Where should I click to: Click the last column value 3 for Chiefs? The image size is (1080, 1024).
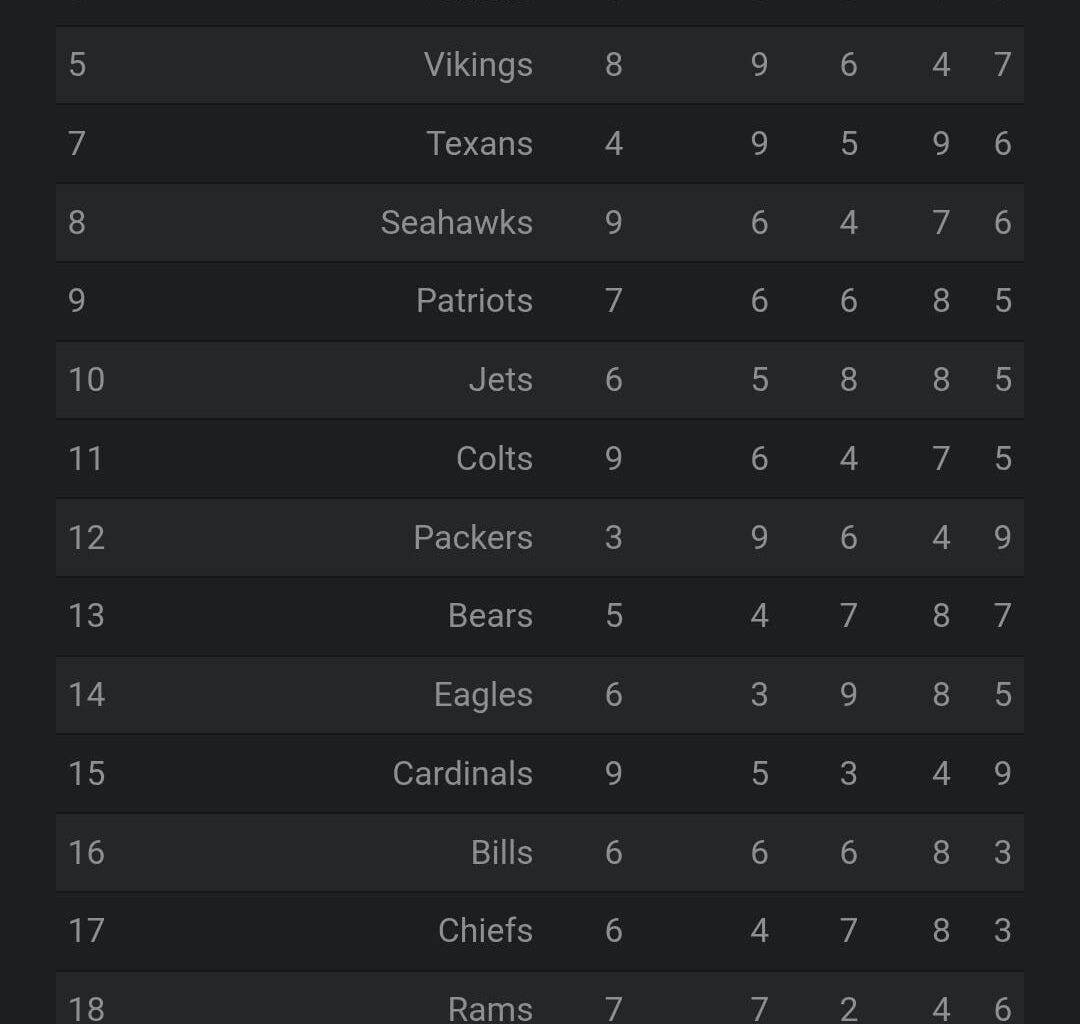pyautogui.click(x=1002, y=930)
